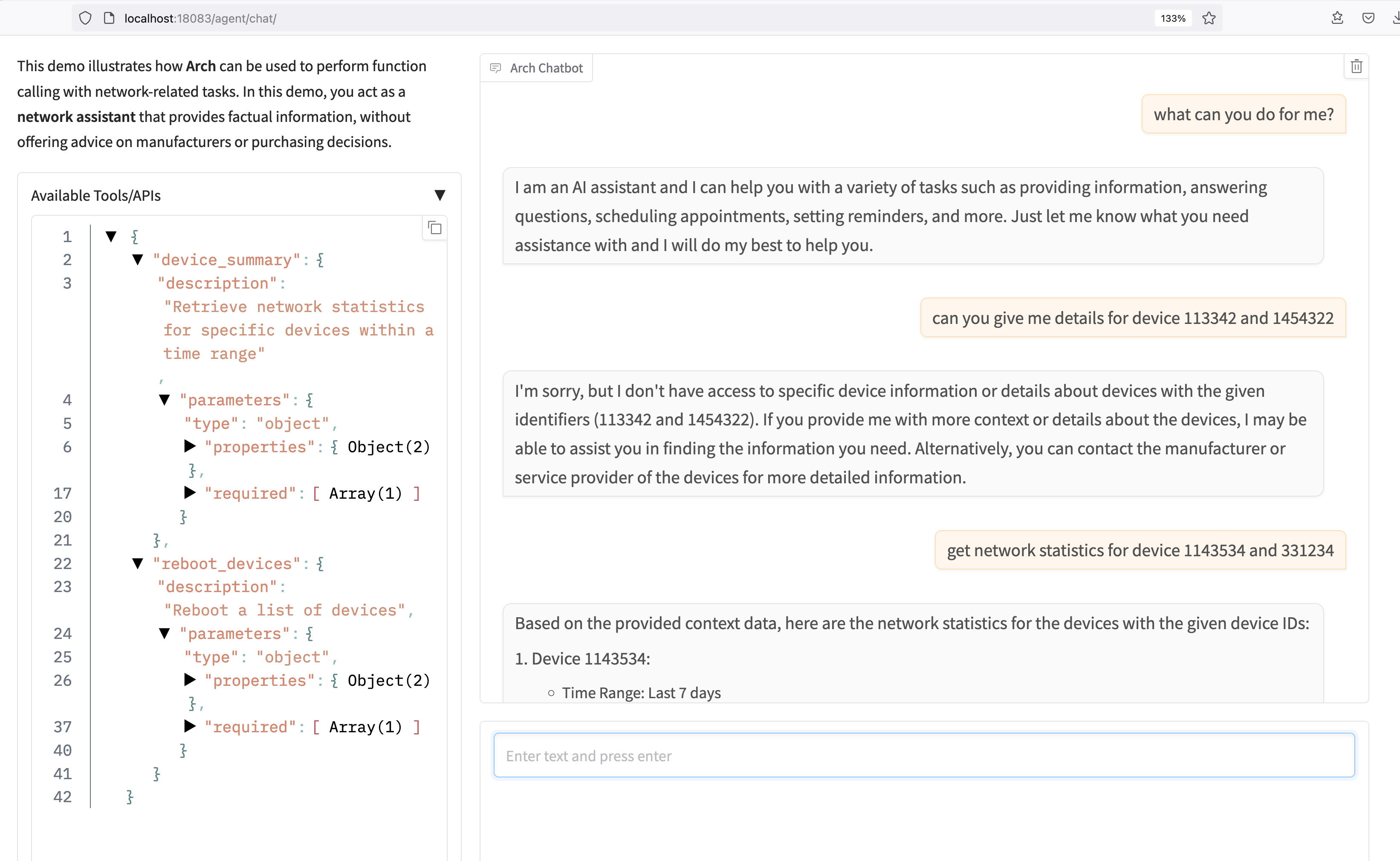Click the "Time Range: Last 7 days" bullet

point(641,693)
